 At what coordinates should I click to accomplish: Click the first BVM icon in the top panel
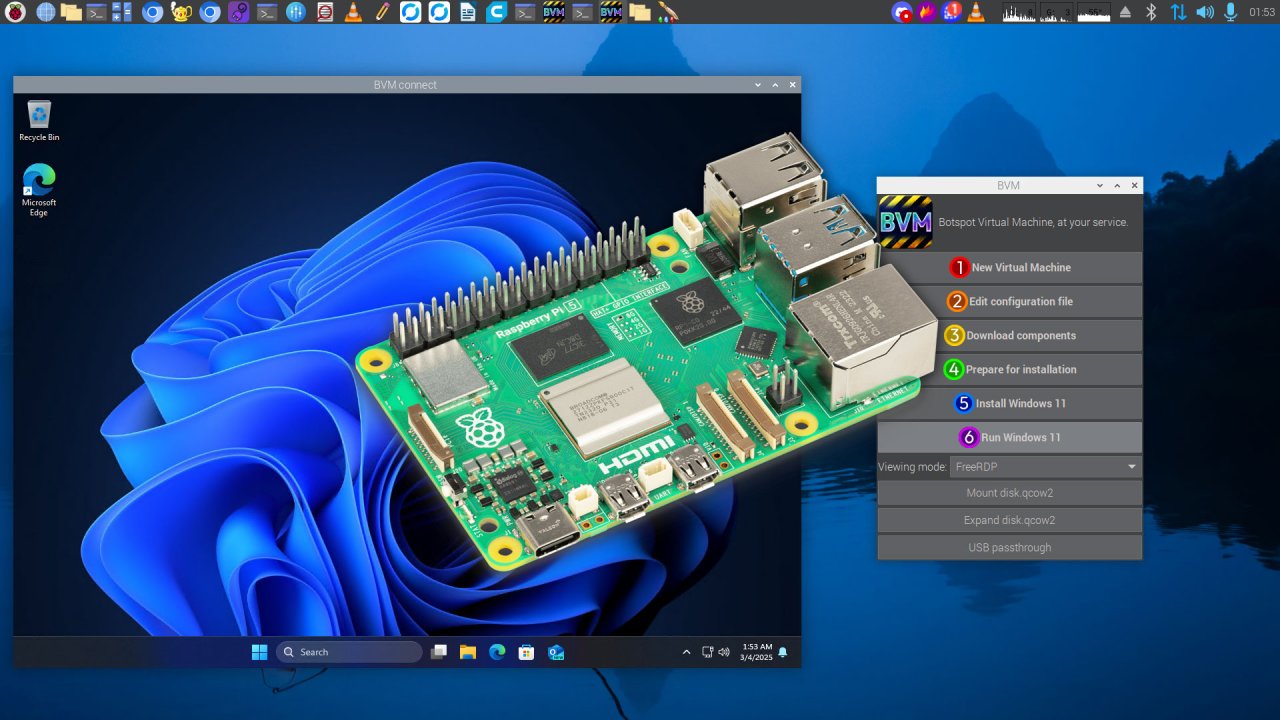(554, 12)
